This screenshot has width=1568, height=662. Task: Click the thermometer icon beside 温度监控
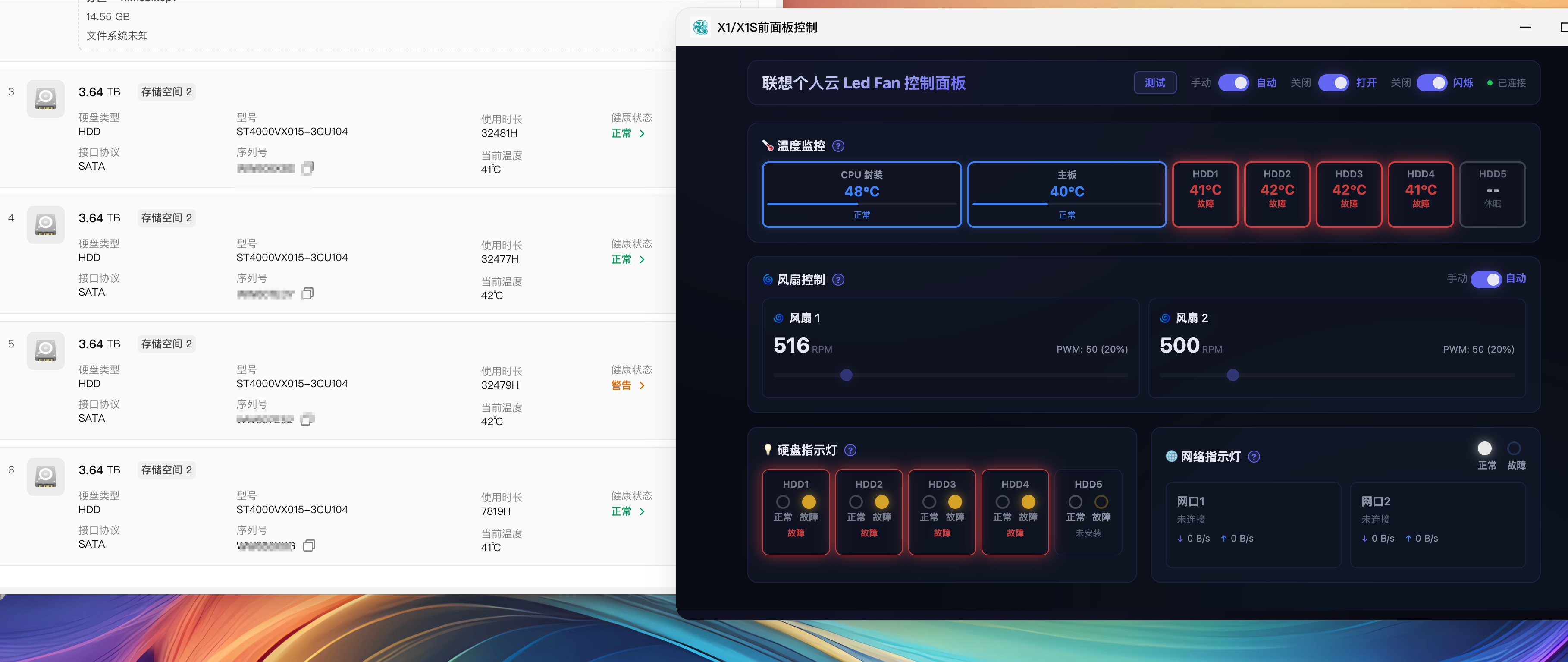coord(768,145)
